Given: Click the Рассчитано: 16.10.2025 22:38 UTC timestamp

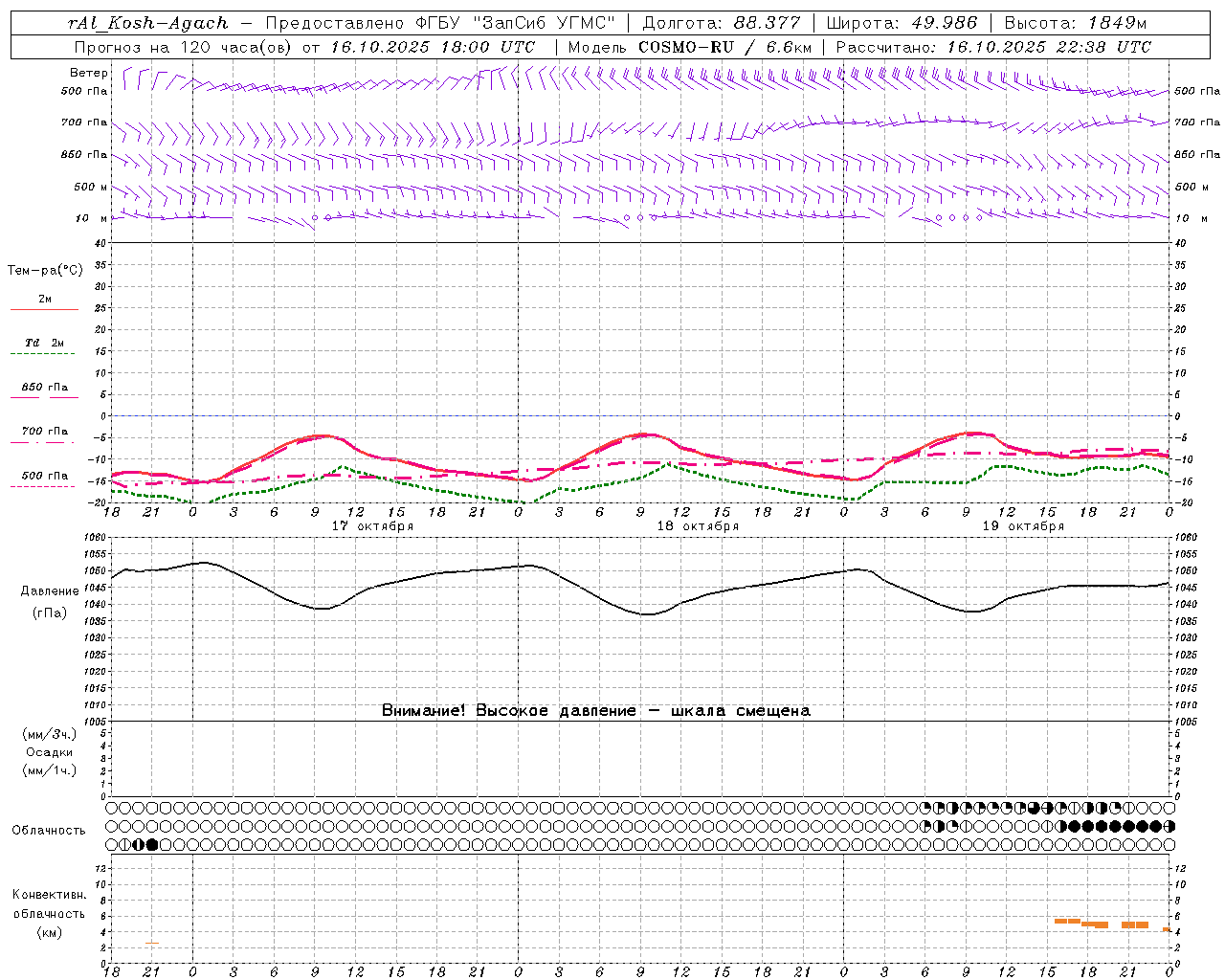Looking at the screenshot, I should [x=993, y=47].
